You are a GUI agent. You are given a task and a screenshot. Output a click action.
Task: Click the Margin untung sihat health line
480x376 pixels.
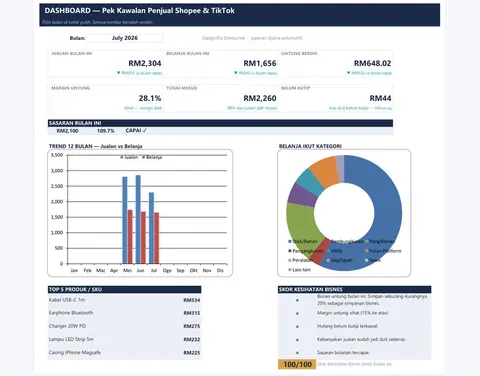tap(352, 313)
